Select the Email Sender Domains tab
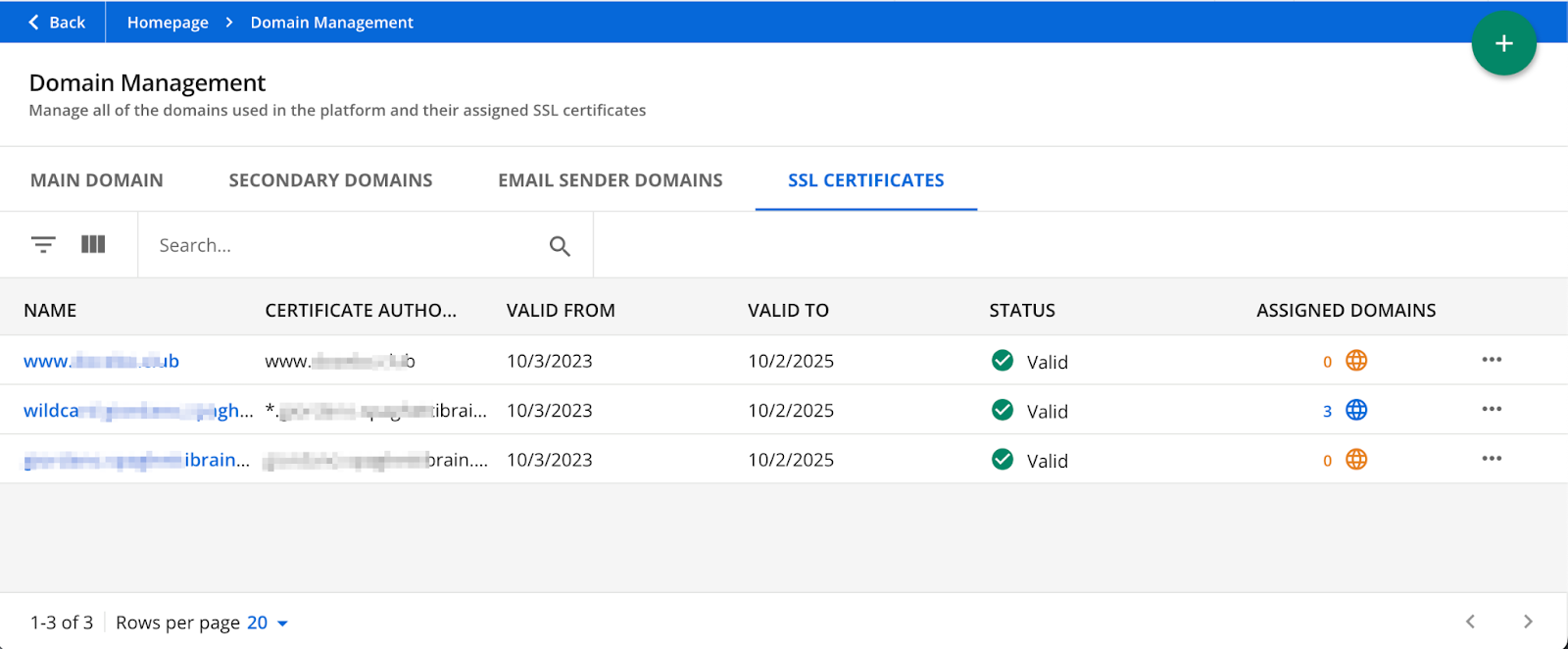Viewport: 1568px width, 649px height. point(610,180)
